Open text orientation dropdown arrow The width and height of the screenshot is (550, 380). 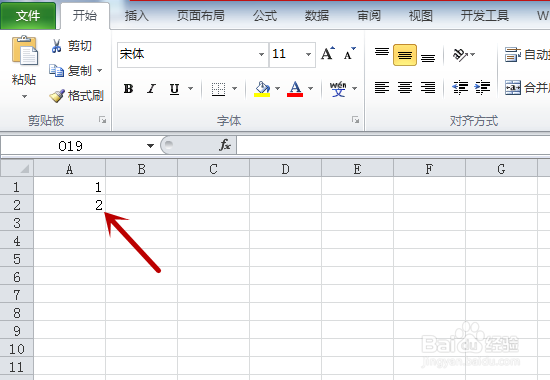coord(472,54)
